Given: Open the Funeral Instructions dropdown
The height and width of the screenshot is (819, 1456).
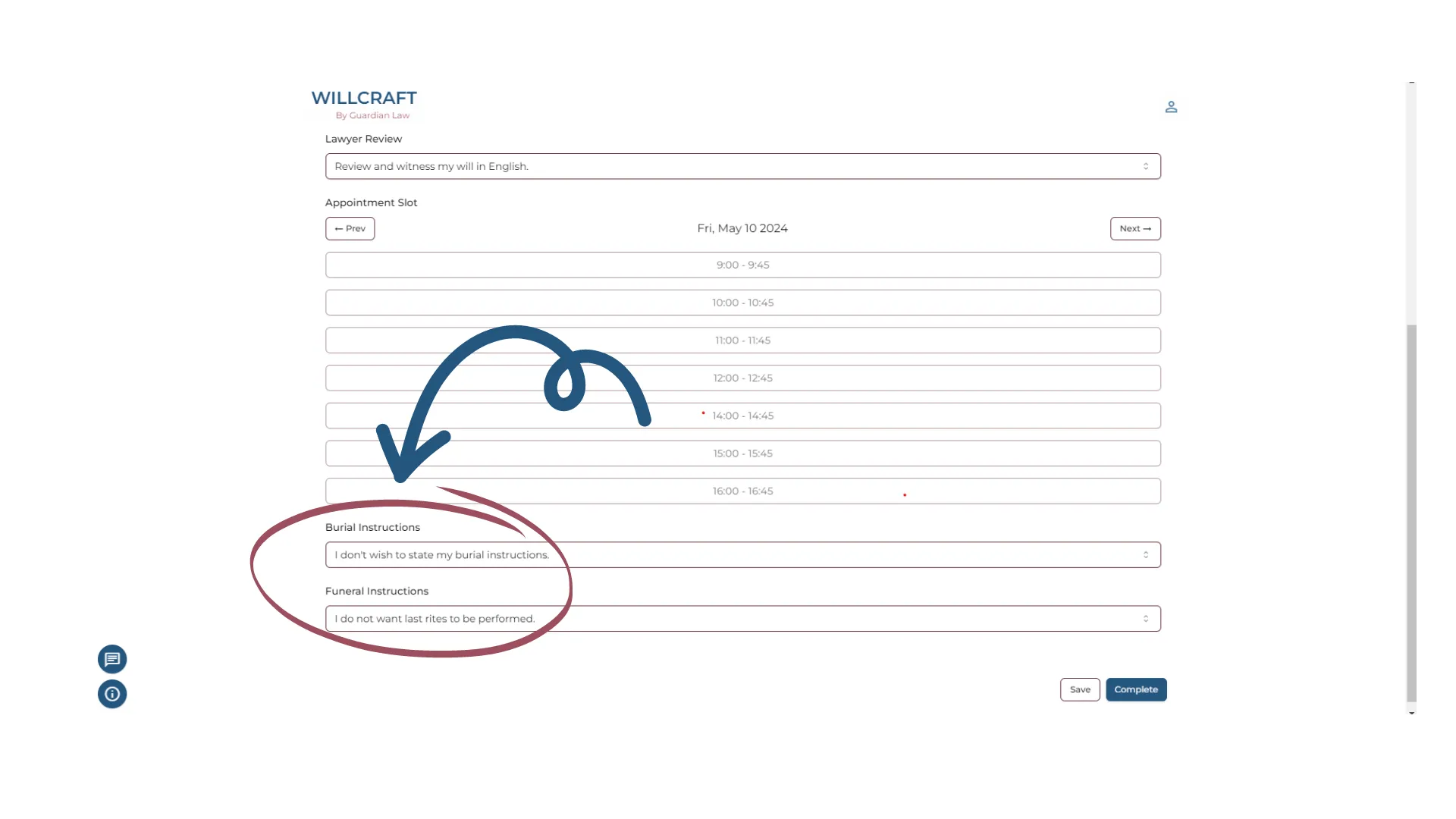Looking at the screenshot, I should point(743,619).
